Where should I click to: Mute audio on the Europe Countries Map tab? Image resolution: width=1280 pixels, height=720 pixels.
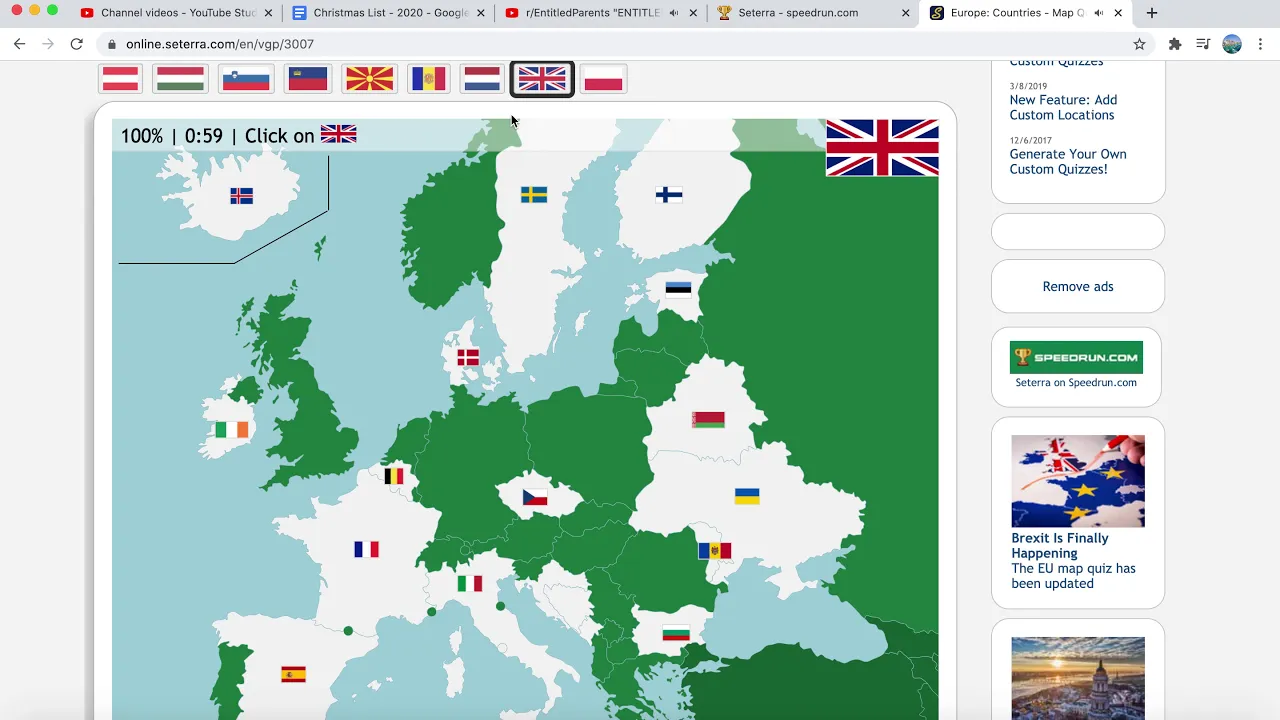(x=1098, y=13)
